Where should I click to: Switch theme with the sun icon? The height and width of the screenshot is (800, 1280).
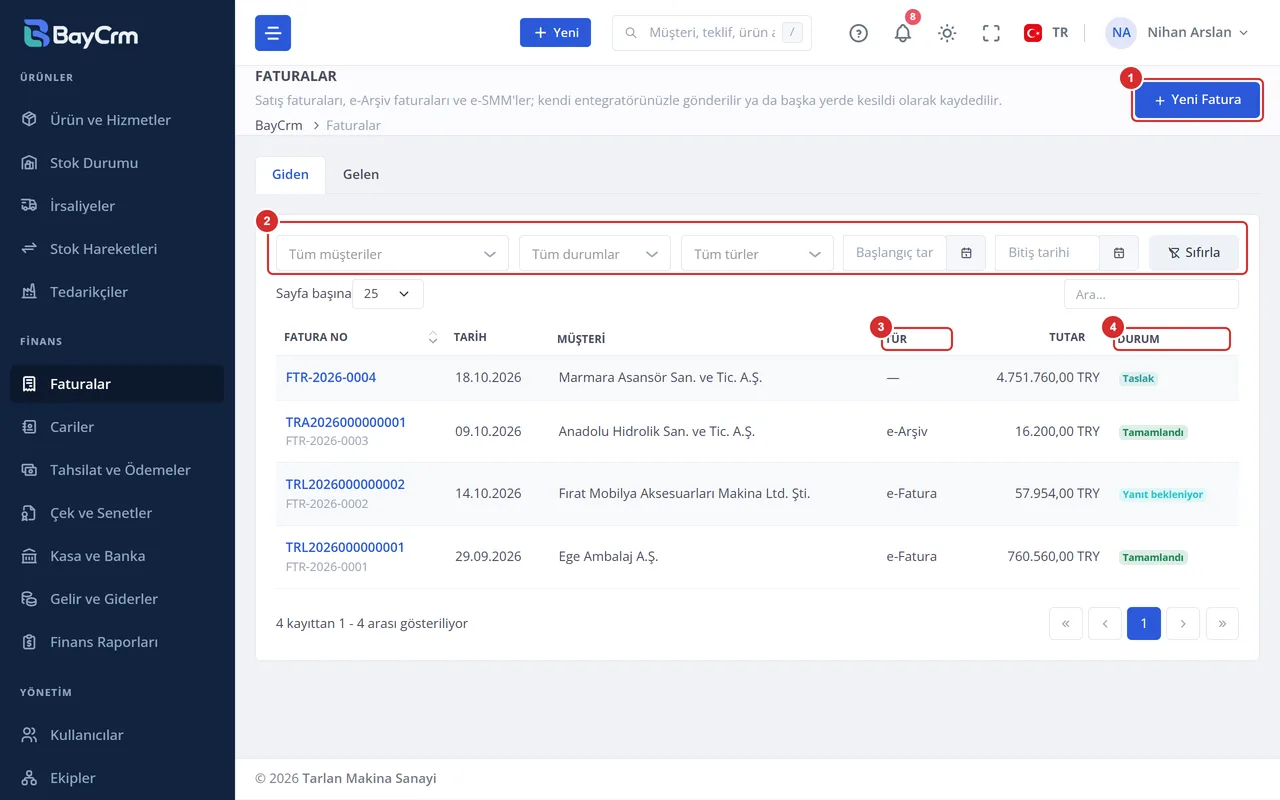(947, 33)
